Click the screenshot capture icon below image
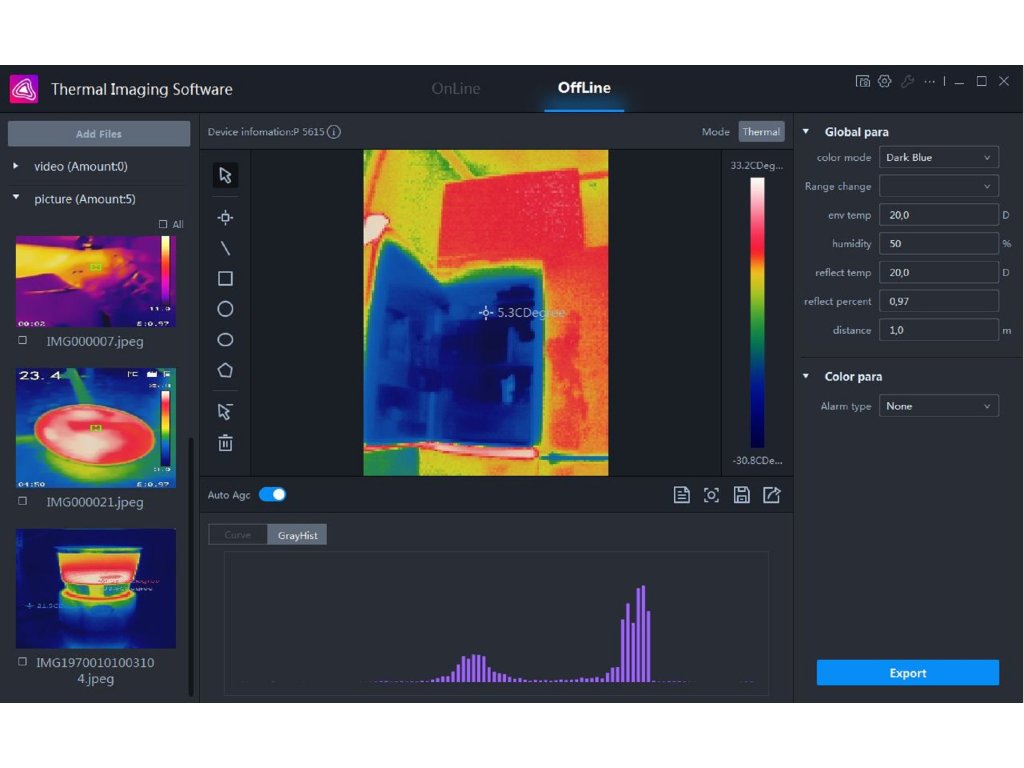Viewport: 1024px width, 768px height. coord(711,495)
